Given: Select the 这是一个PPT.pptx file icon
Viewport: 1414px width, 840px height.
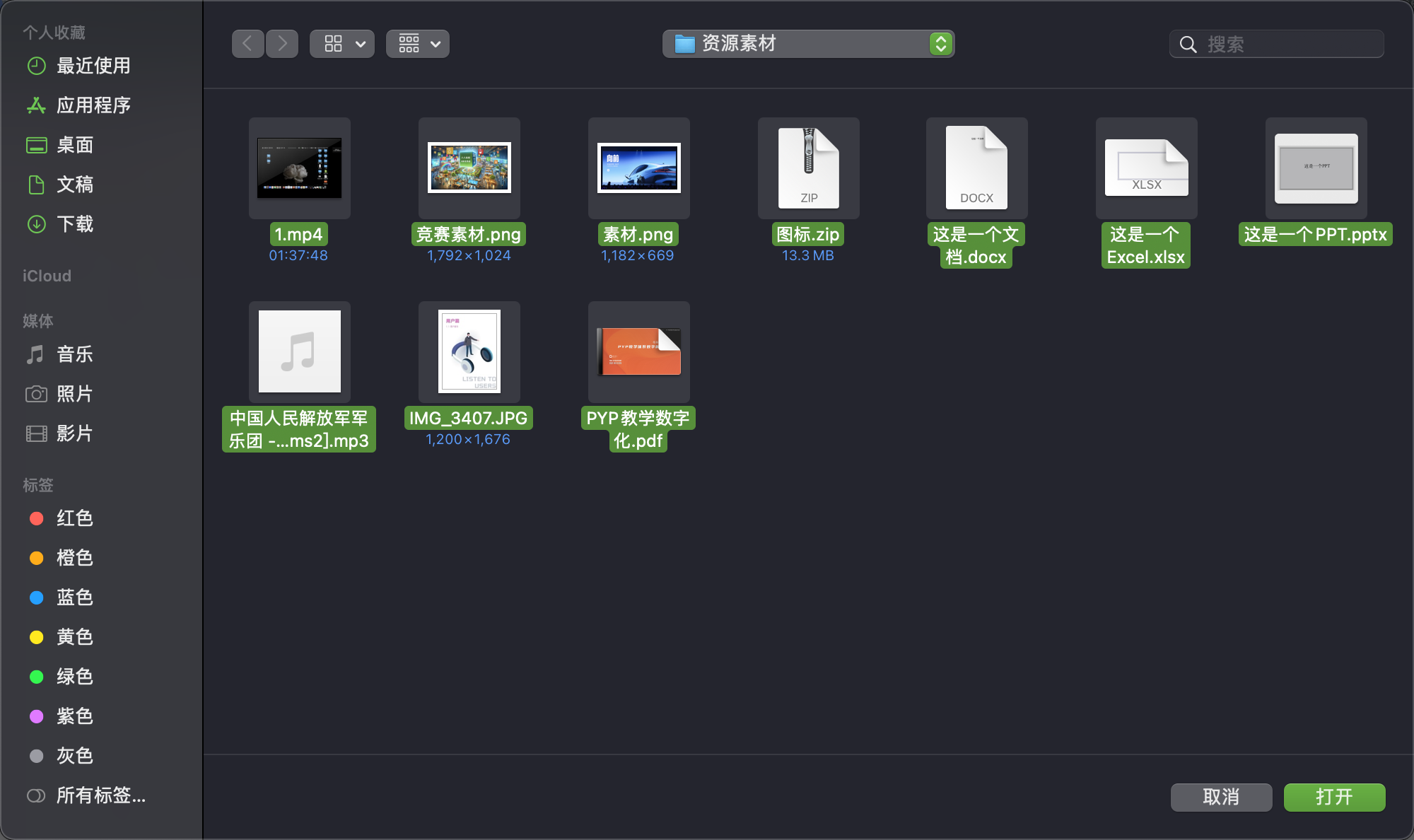Looking at the screenshot, I should pos(1316,168).
